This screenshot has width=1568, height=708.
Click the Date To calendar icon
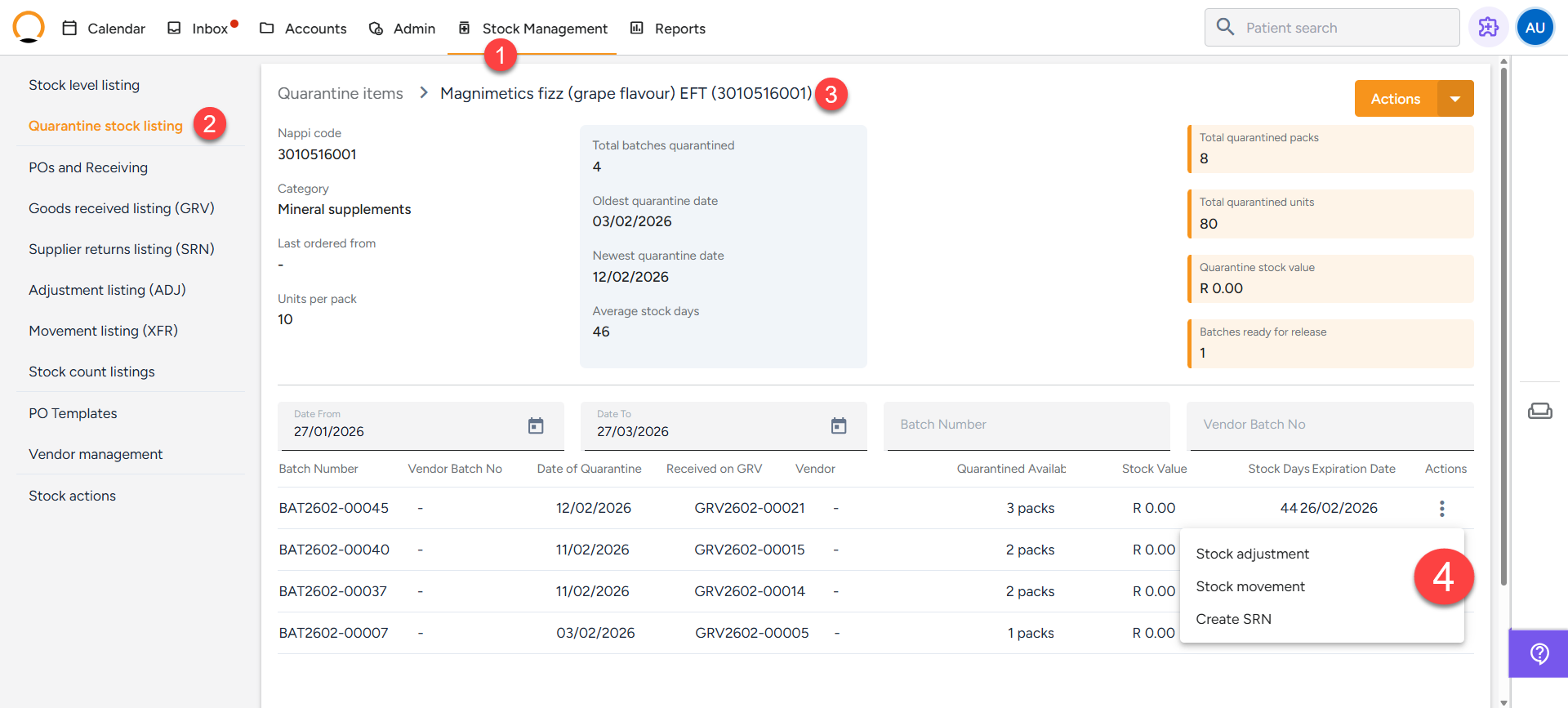coord(839,425)
